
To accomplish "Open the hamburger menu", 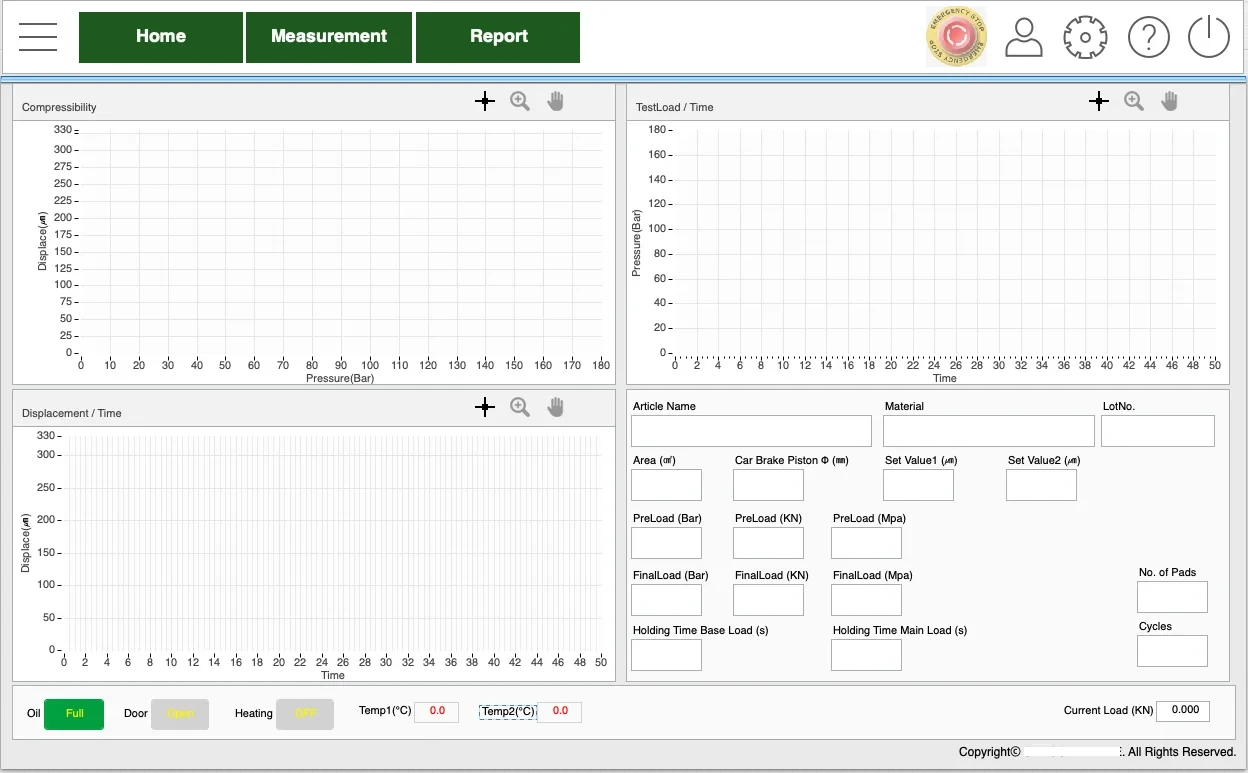I will point(38,37).
